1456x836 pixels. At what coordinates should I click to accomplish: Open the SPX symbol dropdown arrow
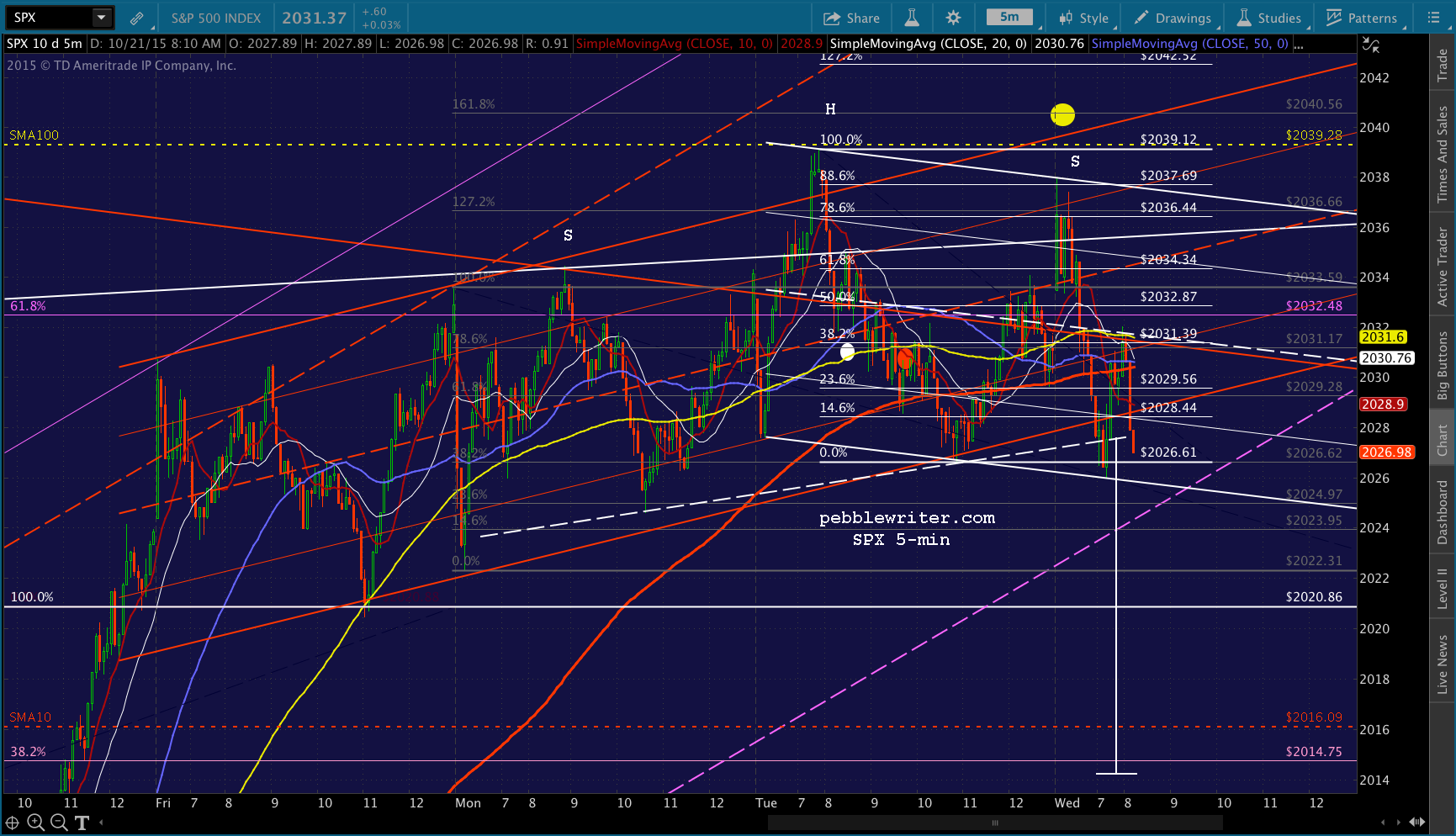[101, 17]
